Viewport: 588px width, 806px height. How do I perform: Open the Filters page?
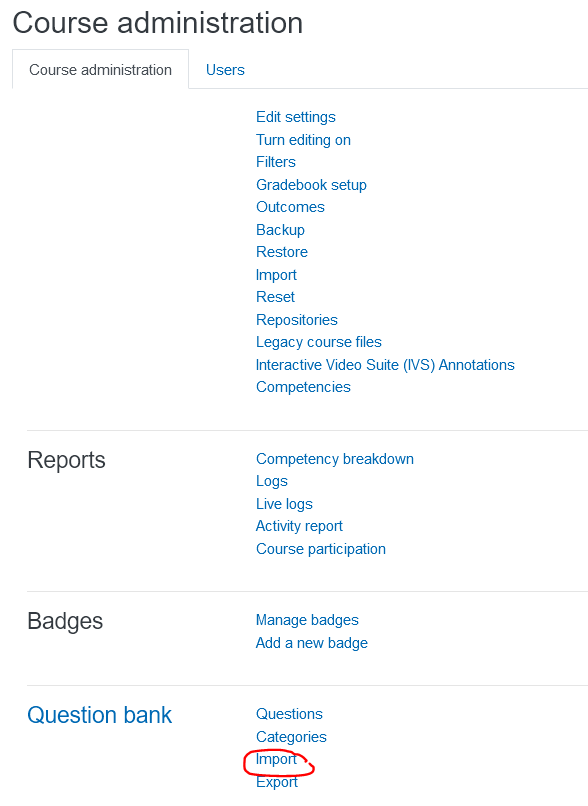275,162
